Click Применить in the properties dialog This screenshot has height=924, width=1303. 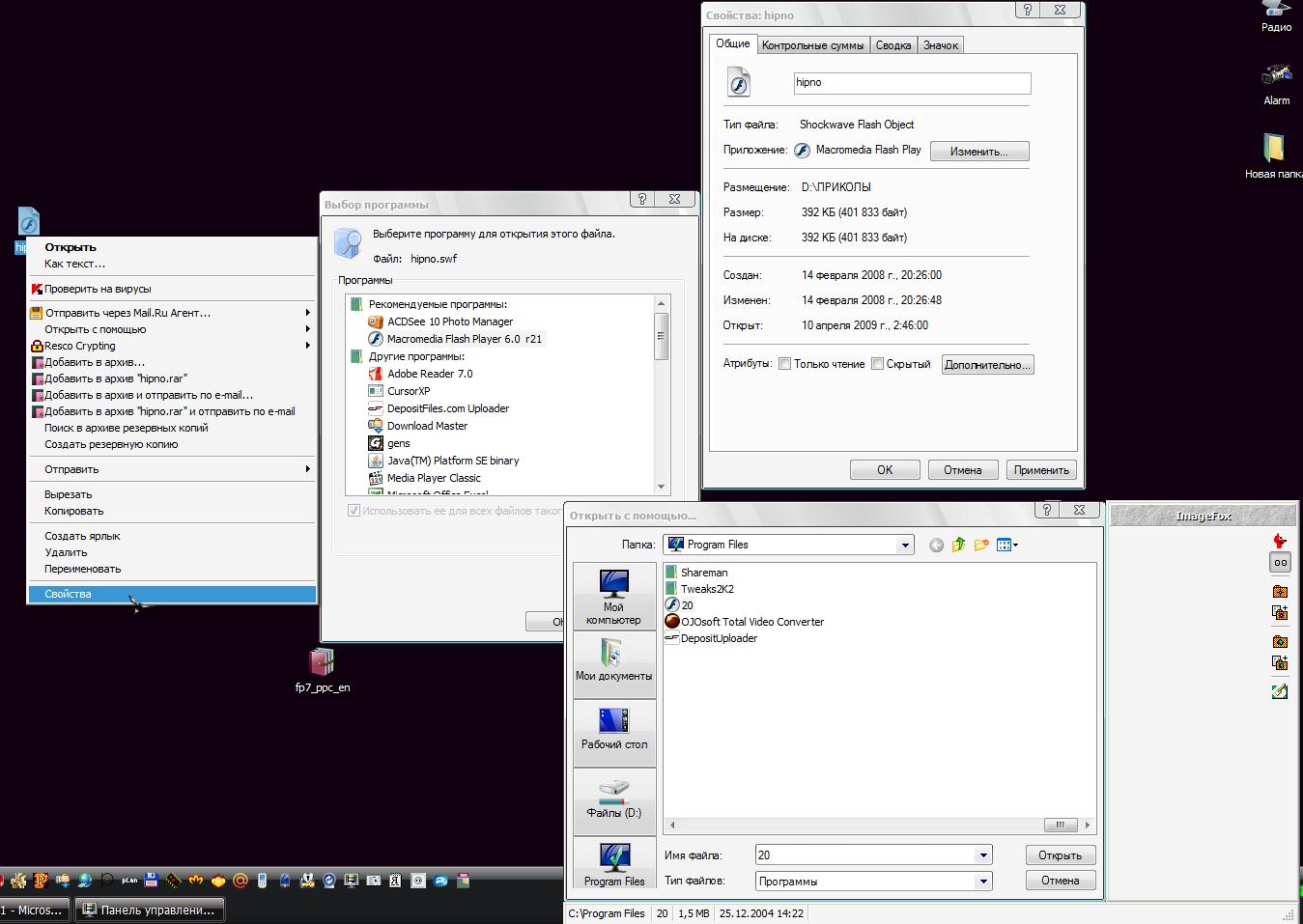point(1041,470)
